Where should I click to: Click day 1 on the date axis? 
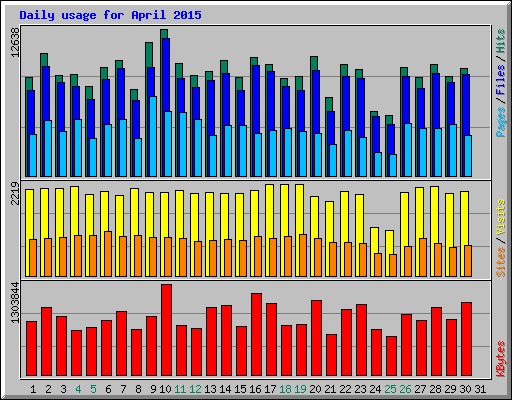33,389
